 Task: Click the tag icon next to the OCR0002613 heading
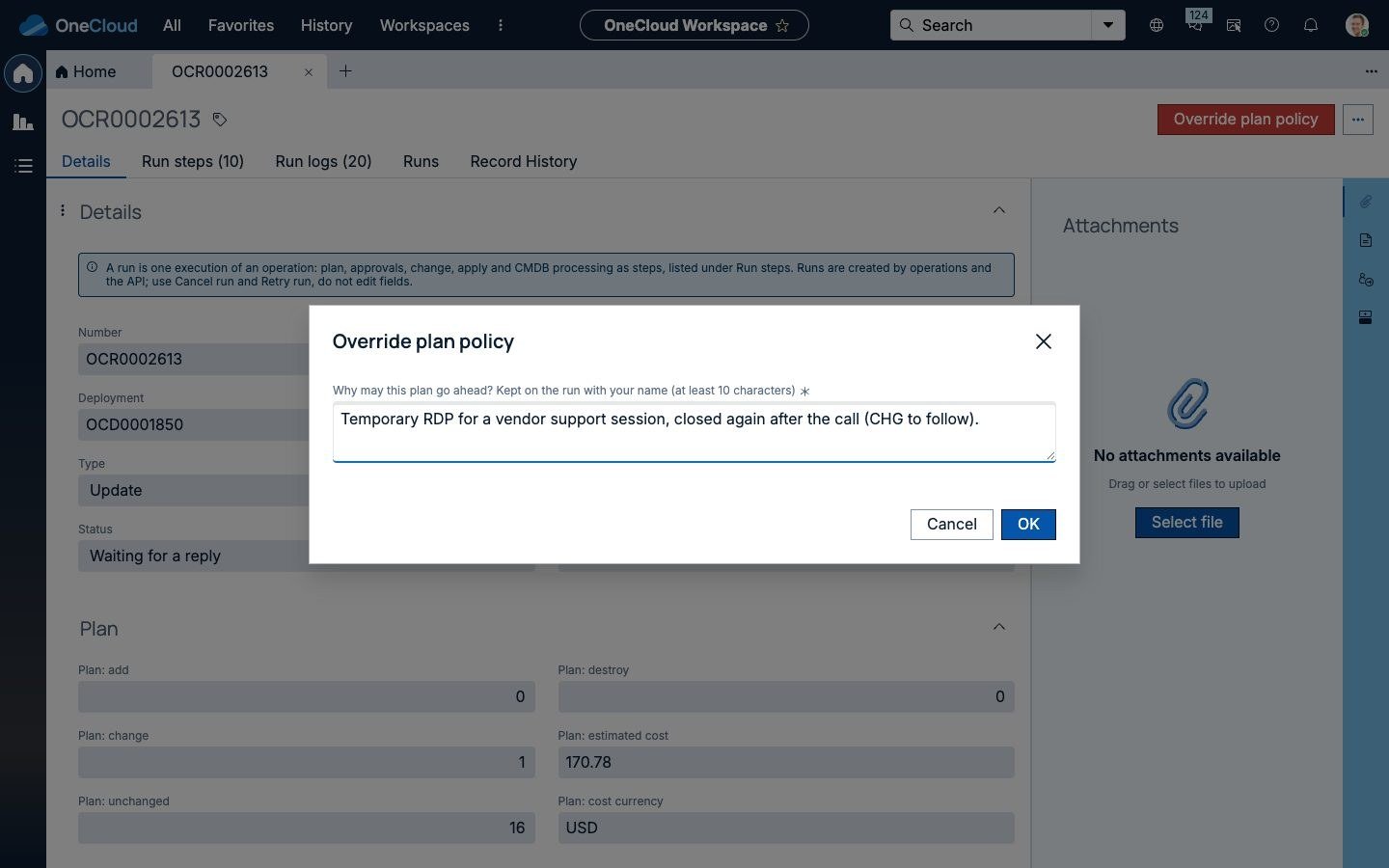220,120
